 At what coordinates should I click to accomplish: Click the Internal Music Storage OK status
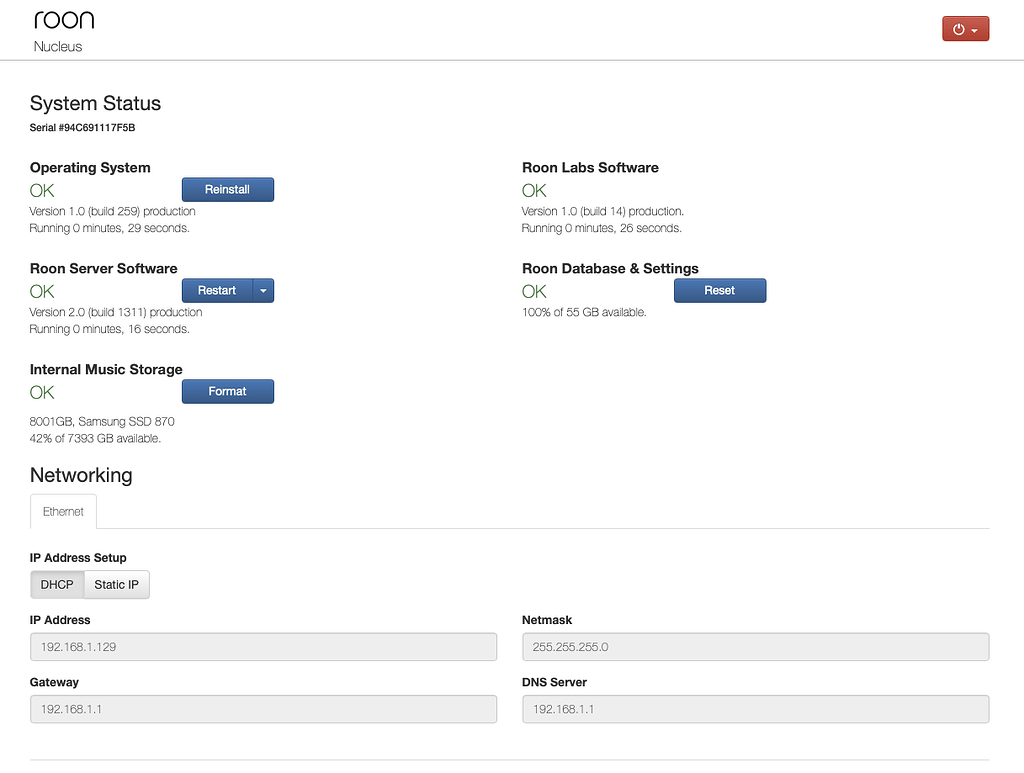click(42, 392)
